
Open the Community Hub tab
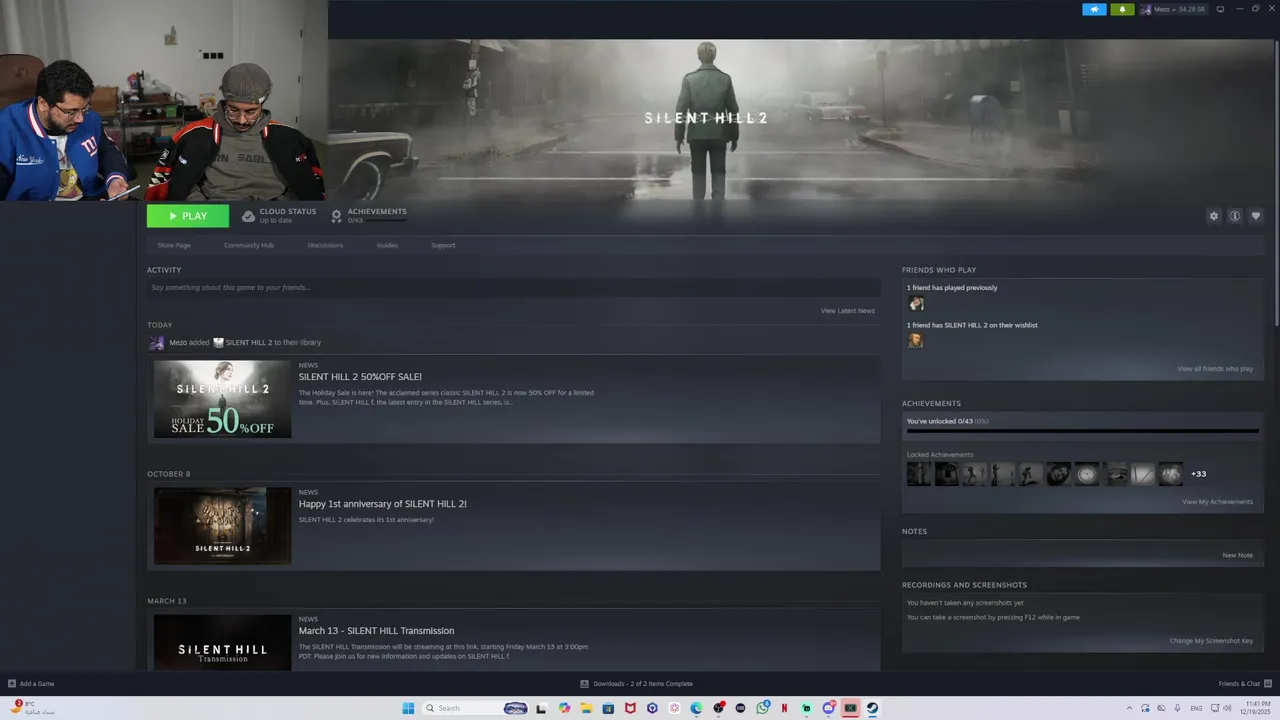point(249,245)
